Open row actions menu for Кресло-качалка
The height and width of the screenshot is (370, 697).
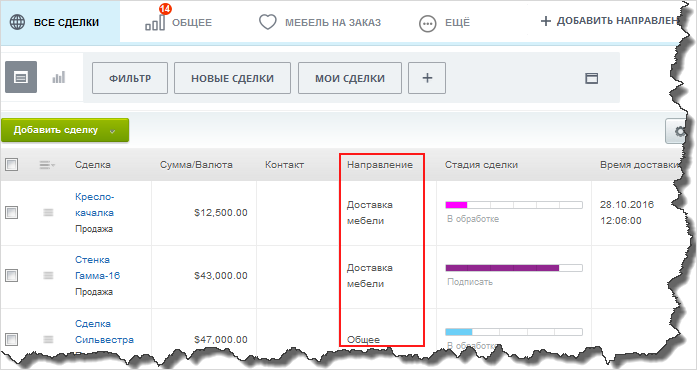(48, 213)
